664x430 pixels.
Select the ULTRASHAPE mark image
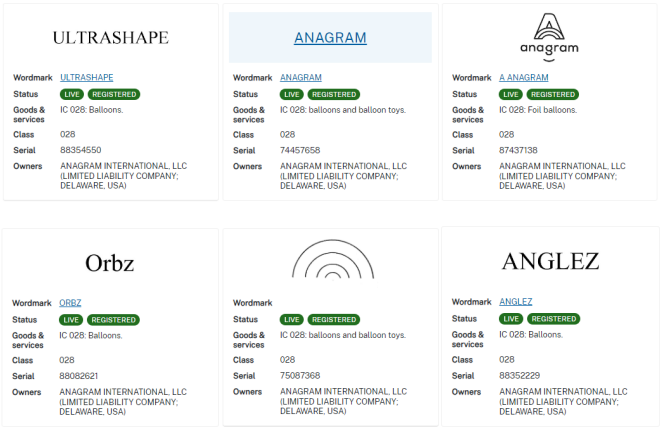tap(110, 38)
